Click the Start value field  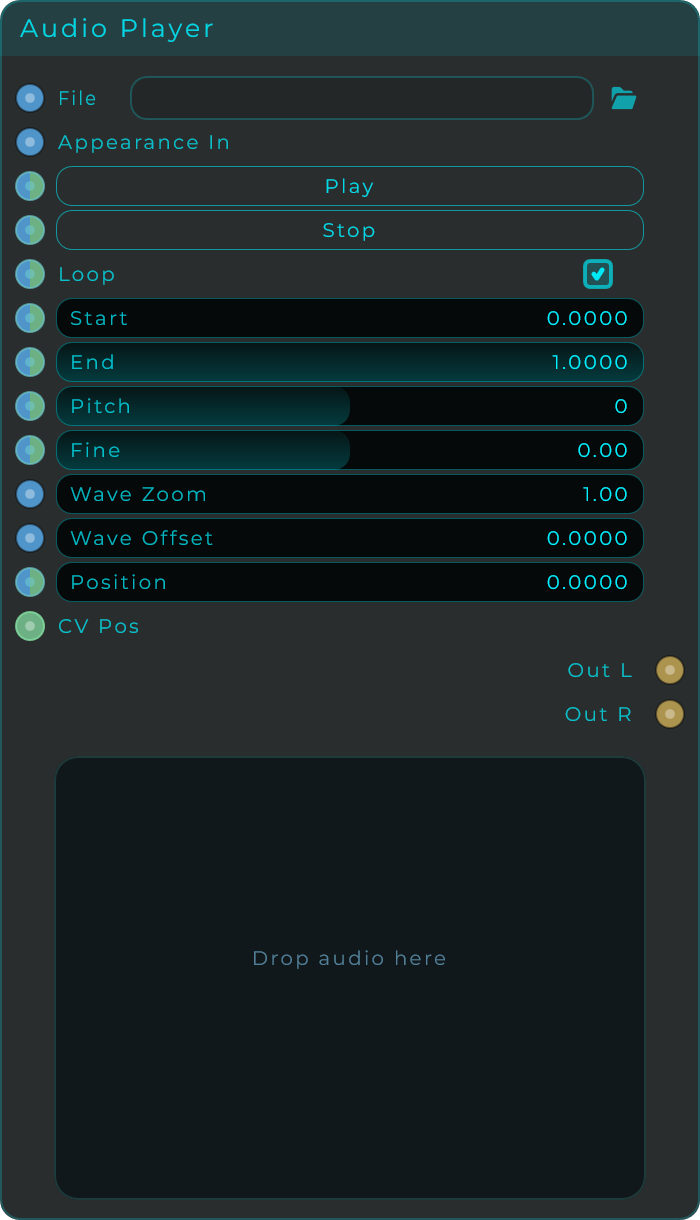tap(349, 317)
